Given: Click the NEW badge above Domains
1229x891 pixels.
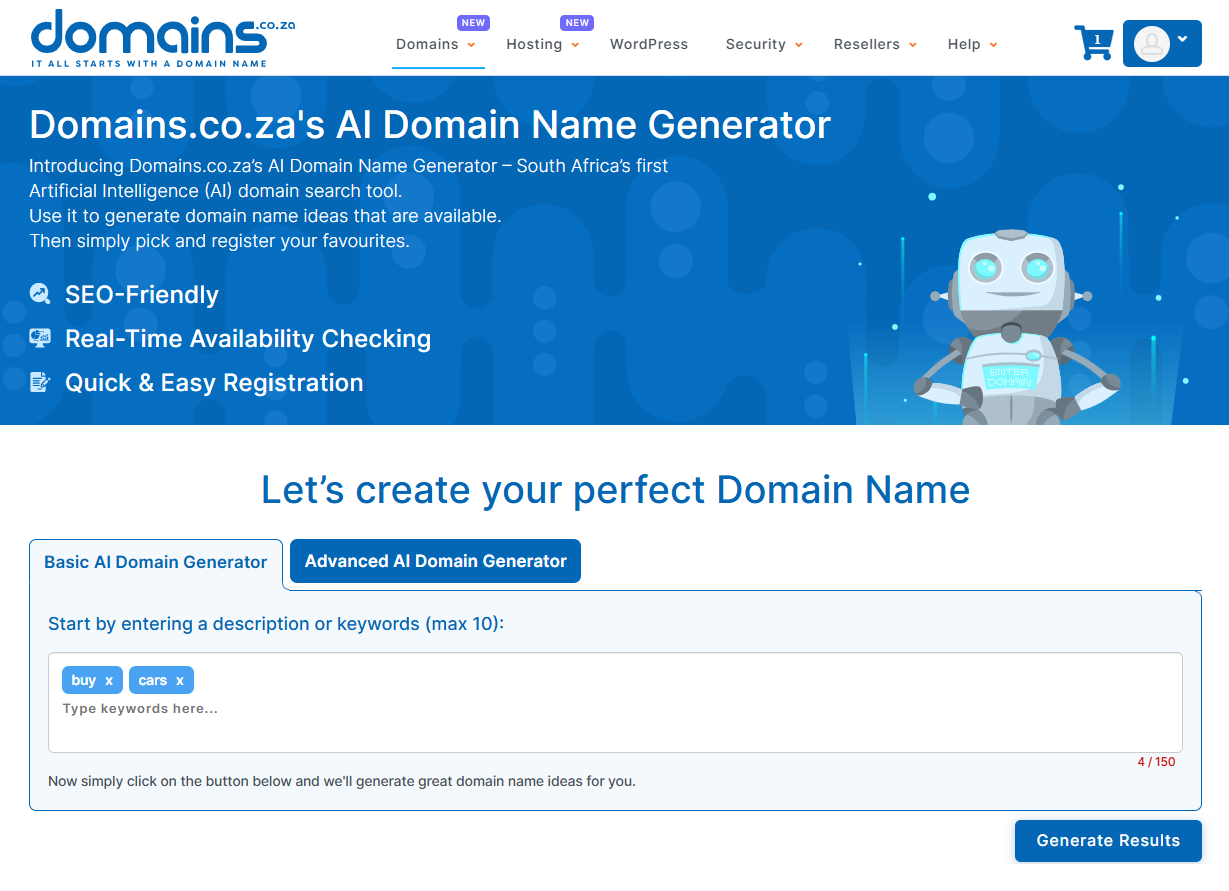Looking at the screenshot, I should (x=473, y=23).
